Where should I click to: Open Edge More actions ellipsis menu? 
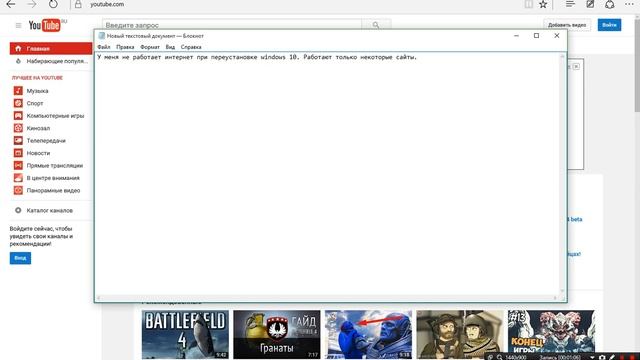point(629,4)
